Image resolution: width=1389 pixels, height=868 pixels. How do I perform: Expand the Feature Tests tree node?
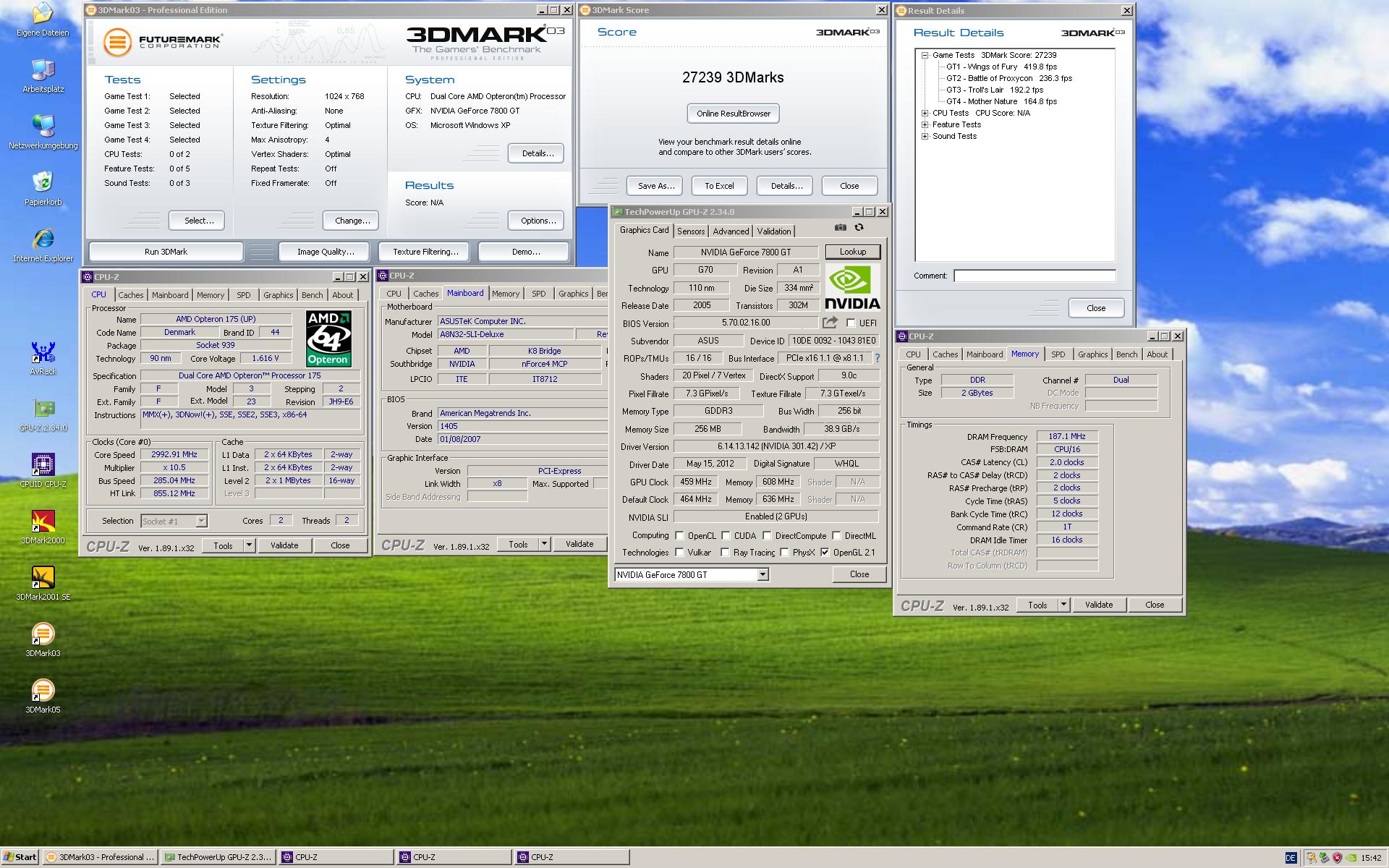click(925, 124)
